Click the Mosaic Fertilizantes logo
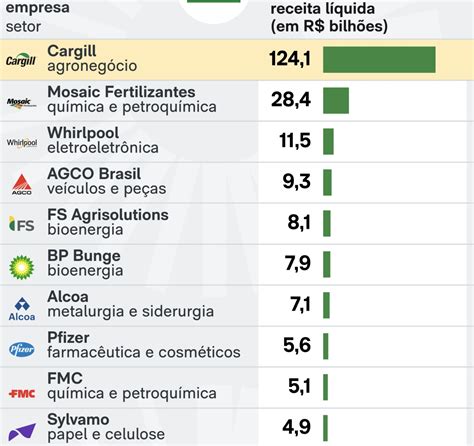This screenshot has width=474, height=446. (x=21, y=103)
